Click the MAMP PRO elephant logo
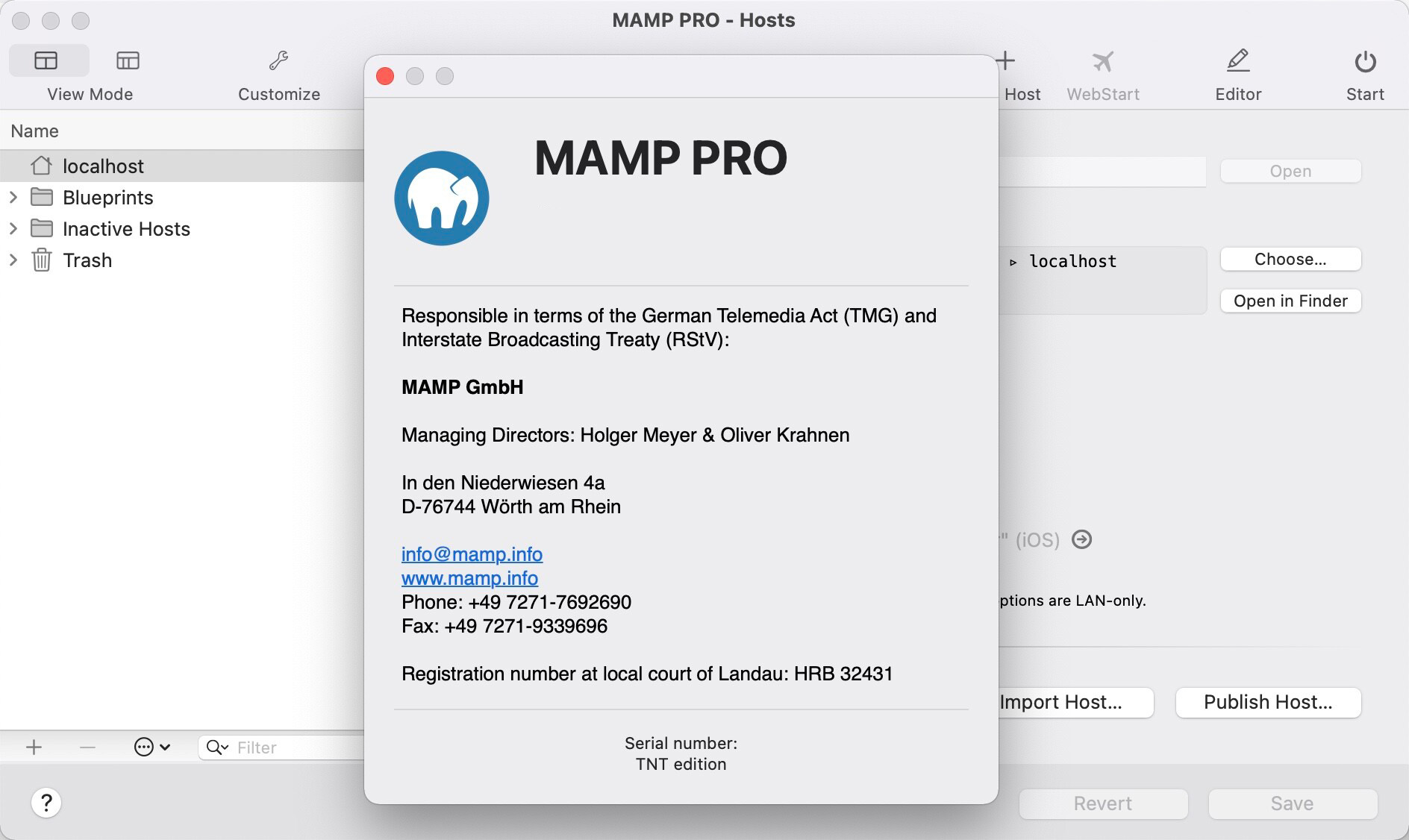Screen dimensions: 1409x840 pos(442,198)
